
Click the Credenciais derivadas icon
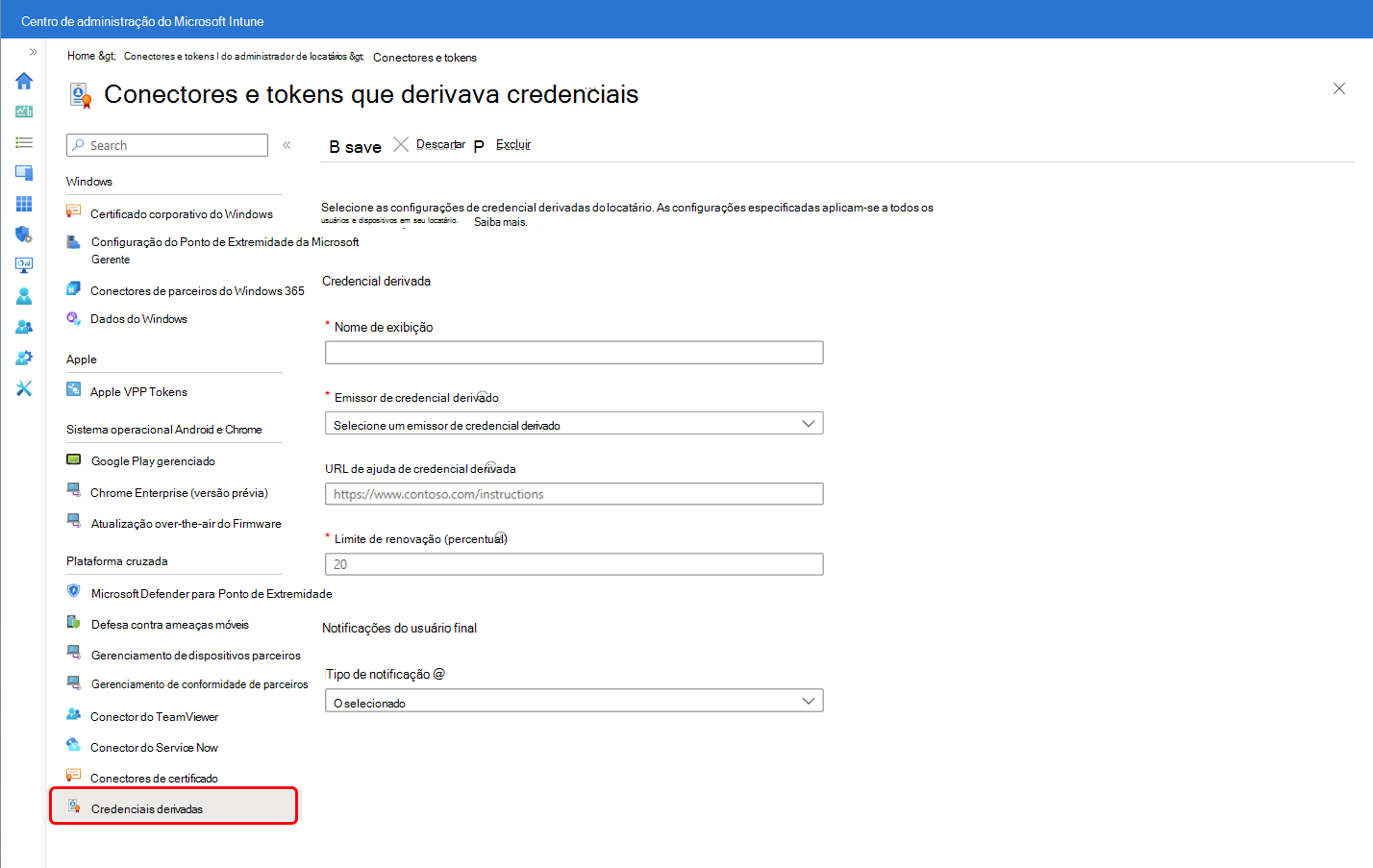click(74, 806)
